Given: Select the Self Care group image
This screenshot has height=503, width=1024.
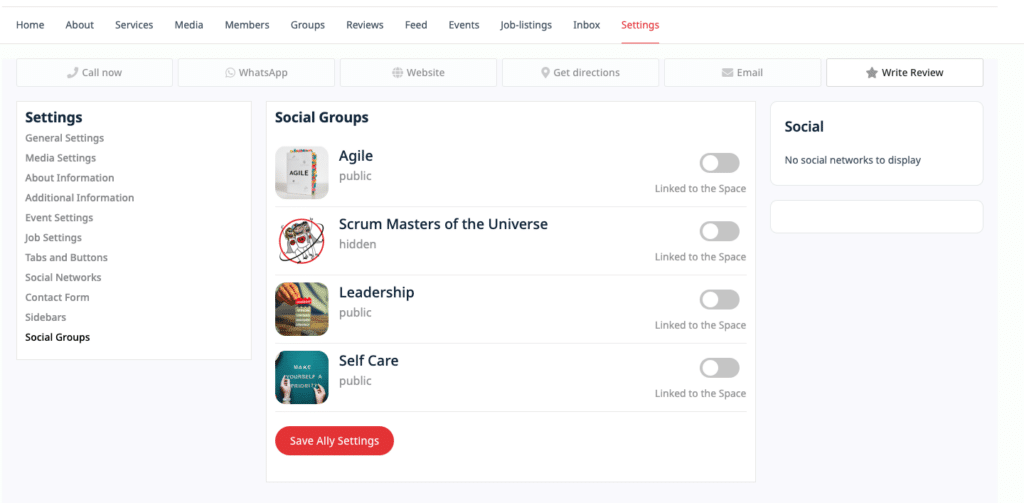Looking at the screenshot, I should click(x=302, y=378).
